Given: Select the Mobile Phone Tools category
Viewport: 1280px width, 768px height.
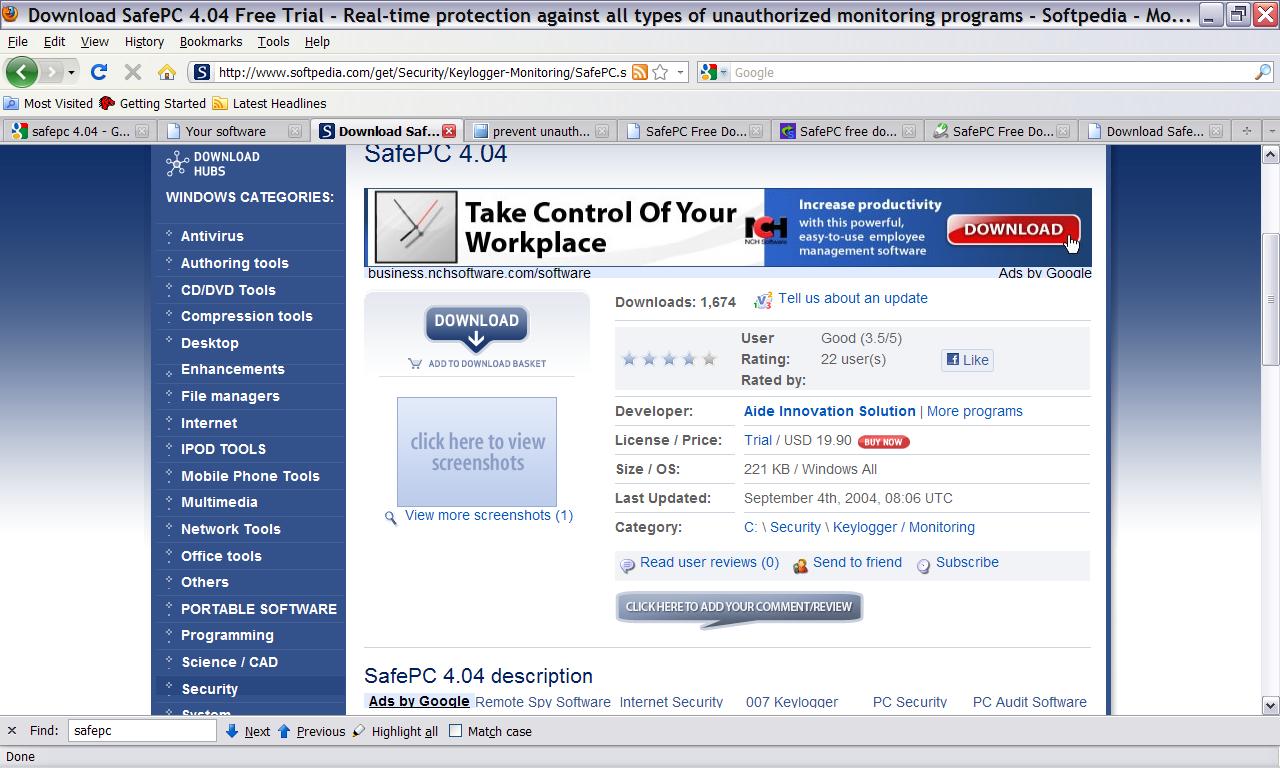Looking at the screenshot, I should click(250, 476).
